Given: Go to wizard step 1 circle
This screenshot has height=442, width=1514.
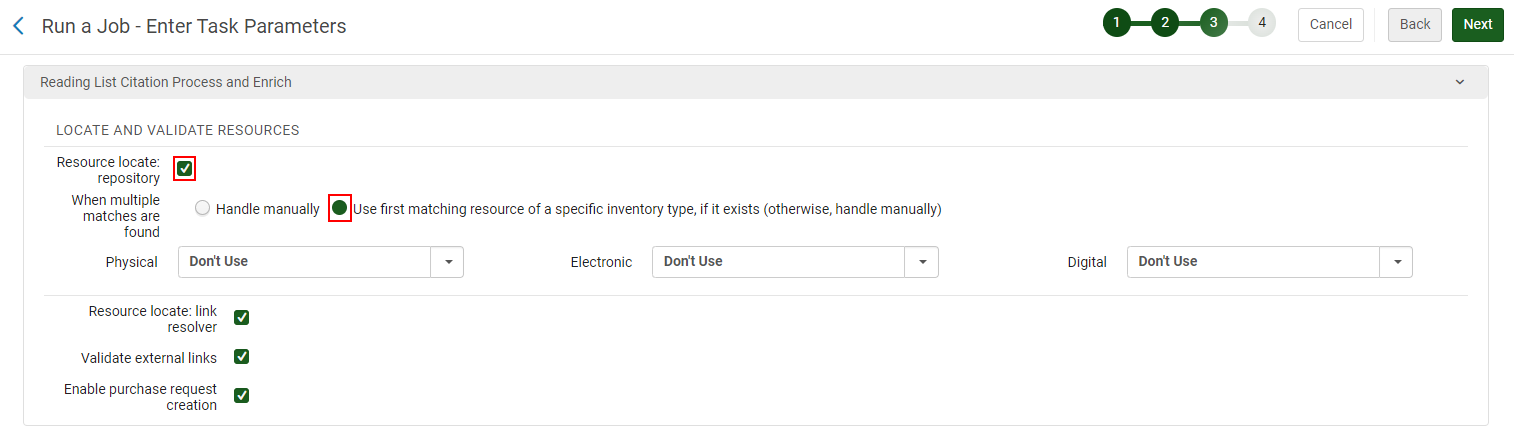Looking at the screenshot, I should (x=1116, y=23).
